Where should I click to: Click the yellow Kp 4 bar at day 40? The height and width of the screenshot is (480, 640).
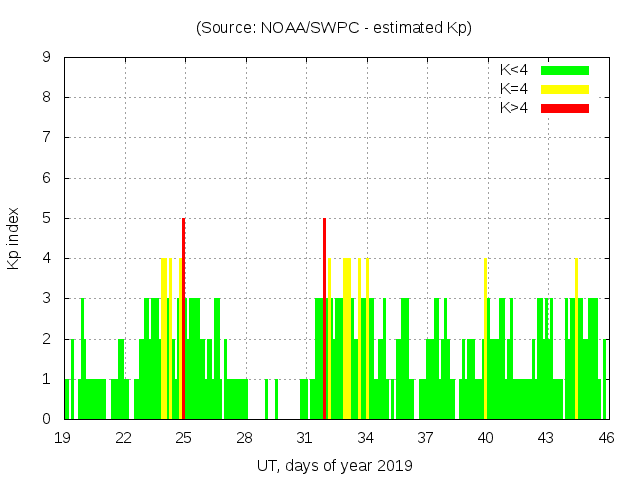pyautogui.click(x=485, y=340)
